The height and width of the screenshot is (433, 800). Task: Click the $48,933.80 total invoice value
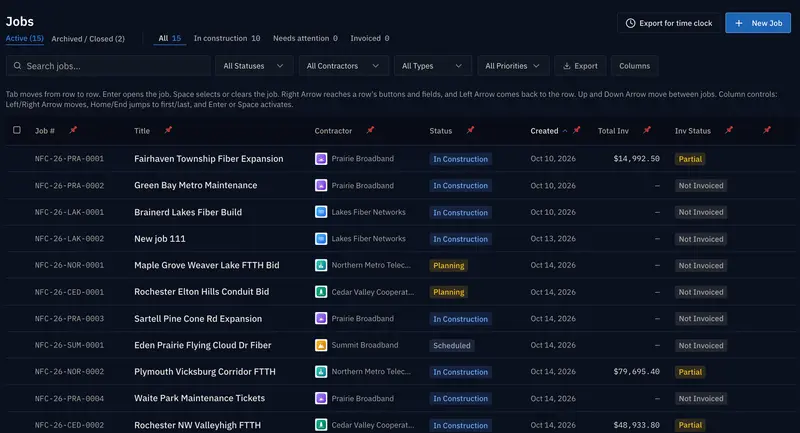point(636,425)
